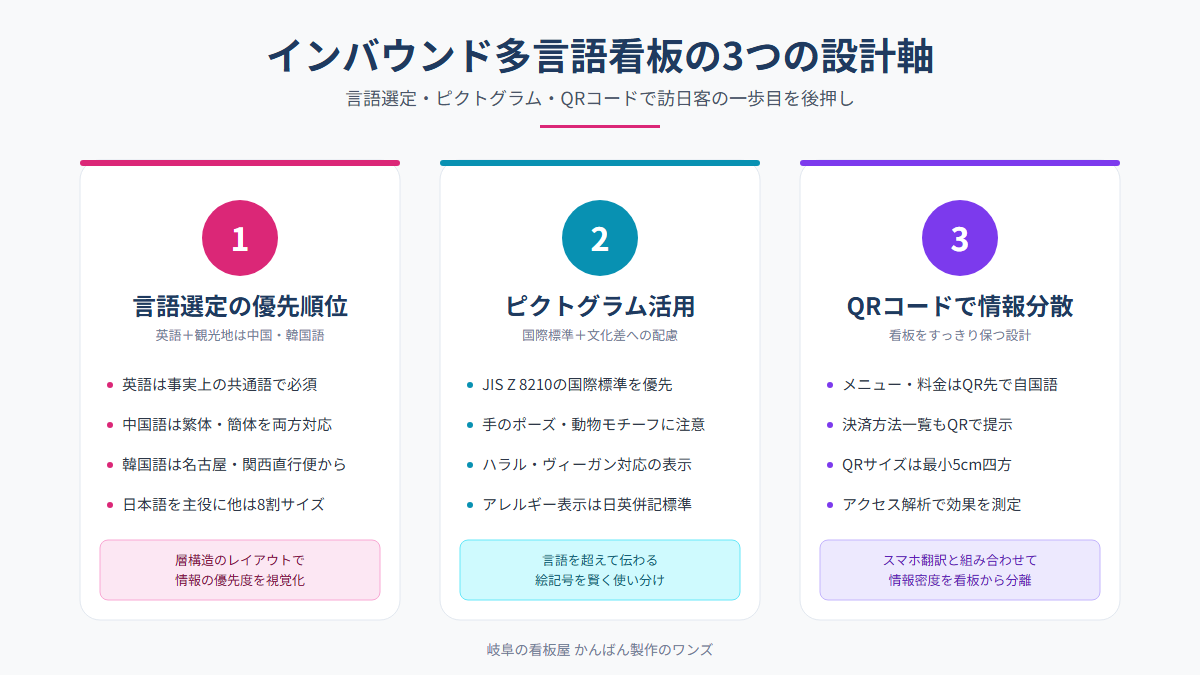
Task: Click the pink underline beneath the subtitle
Action: pyautogui.click(x=600, y=126)
